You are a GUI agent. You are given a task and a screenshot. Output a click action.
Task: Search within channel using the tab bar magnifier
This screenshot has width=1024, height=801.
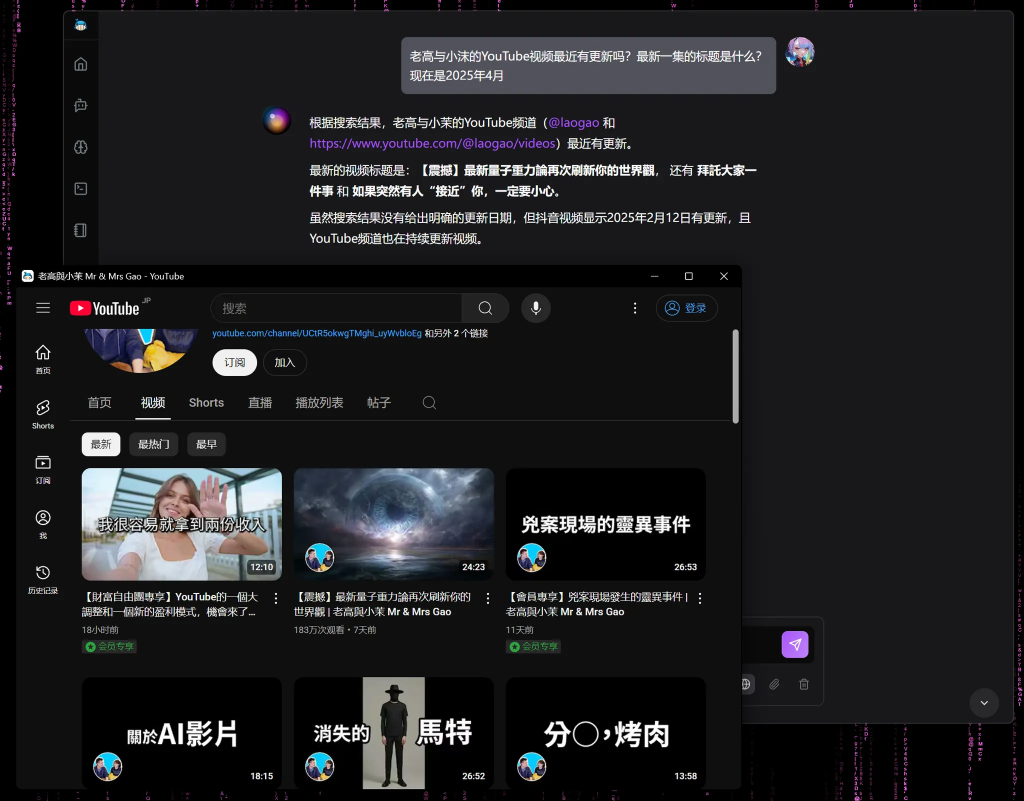[429, 403]
